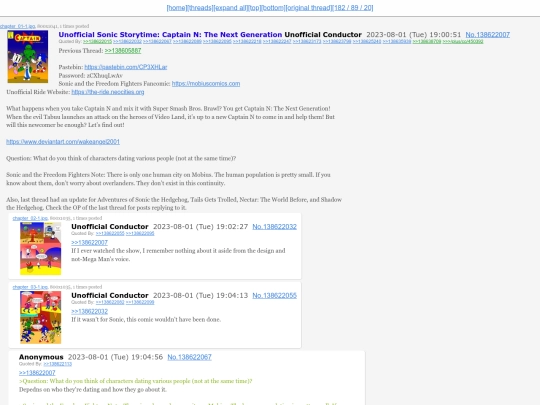Jump using the [top] link

[x=254, y=8]
